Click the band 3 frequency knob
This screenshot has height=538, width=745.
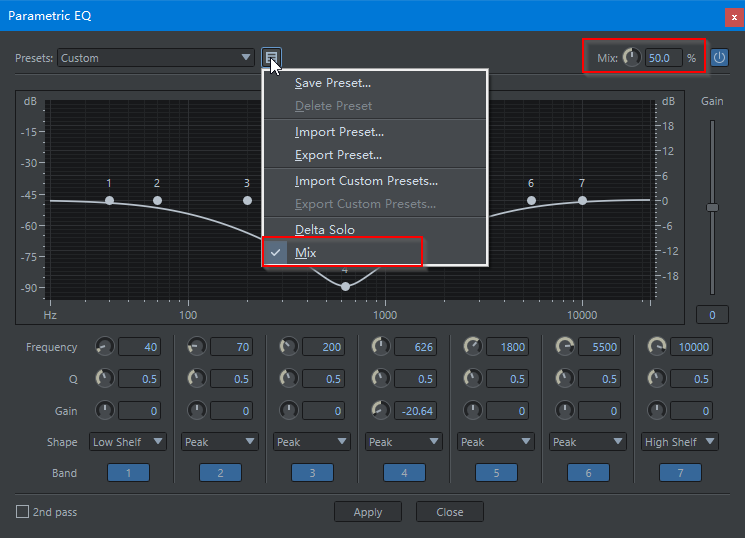pyautogui.click(x=288, y=347)
